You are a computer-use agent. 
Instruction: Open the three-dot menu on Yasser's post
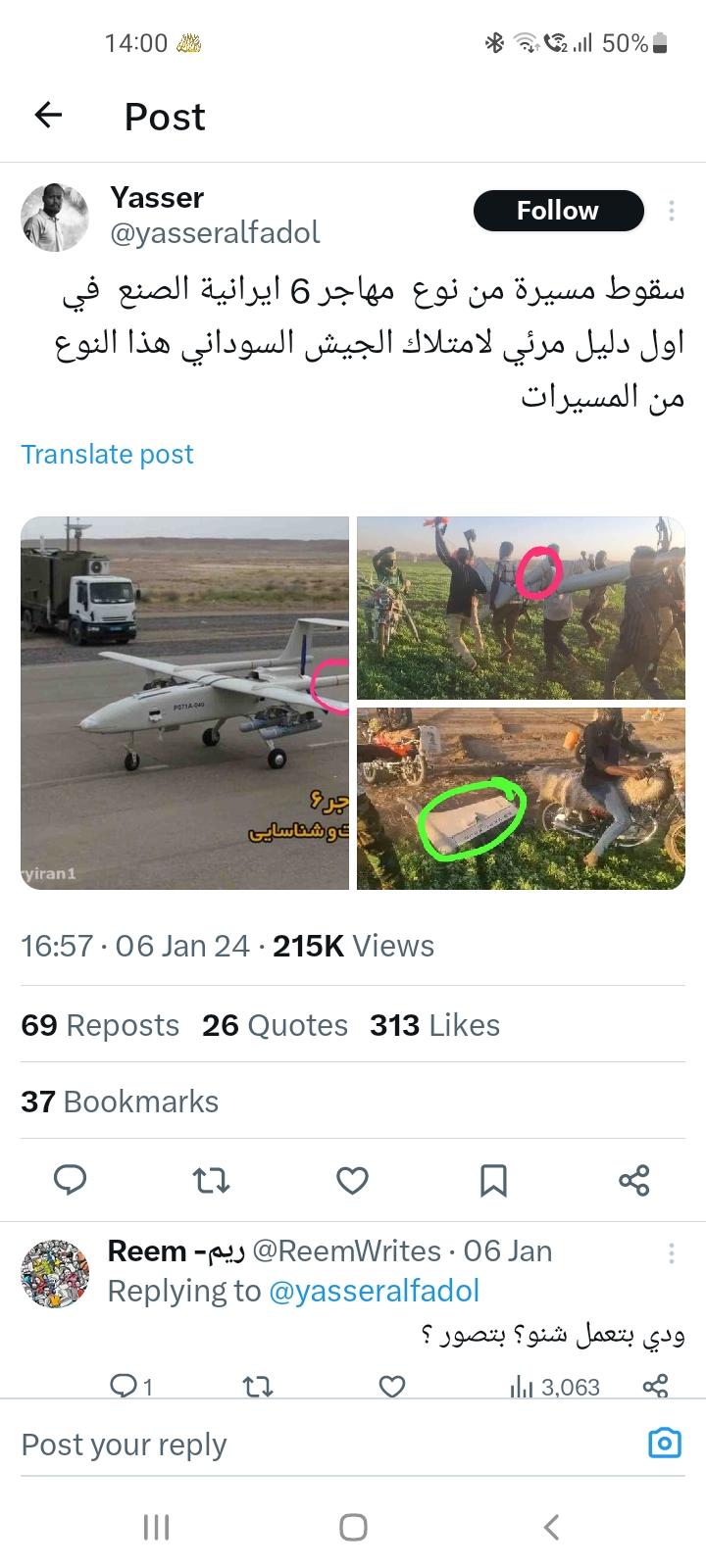672,211
